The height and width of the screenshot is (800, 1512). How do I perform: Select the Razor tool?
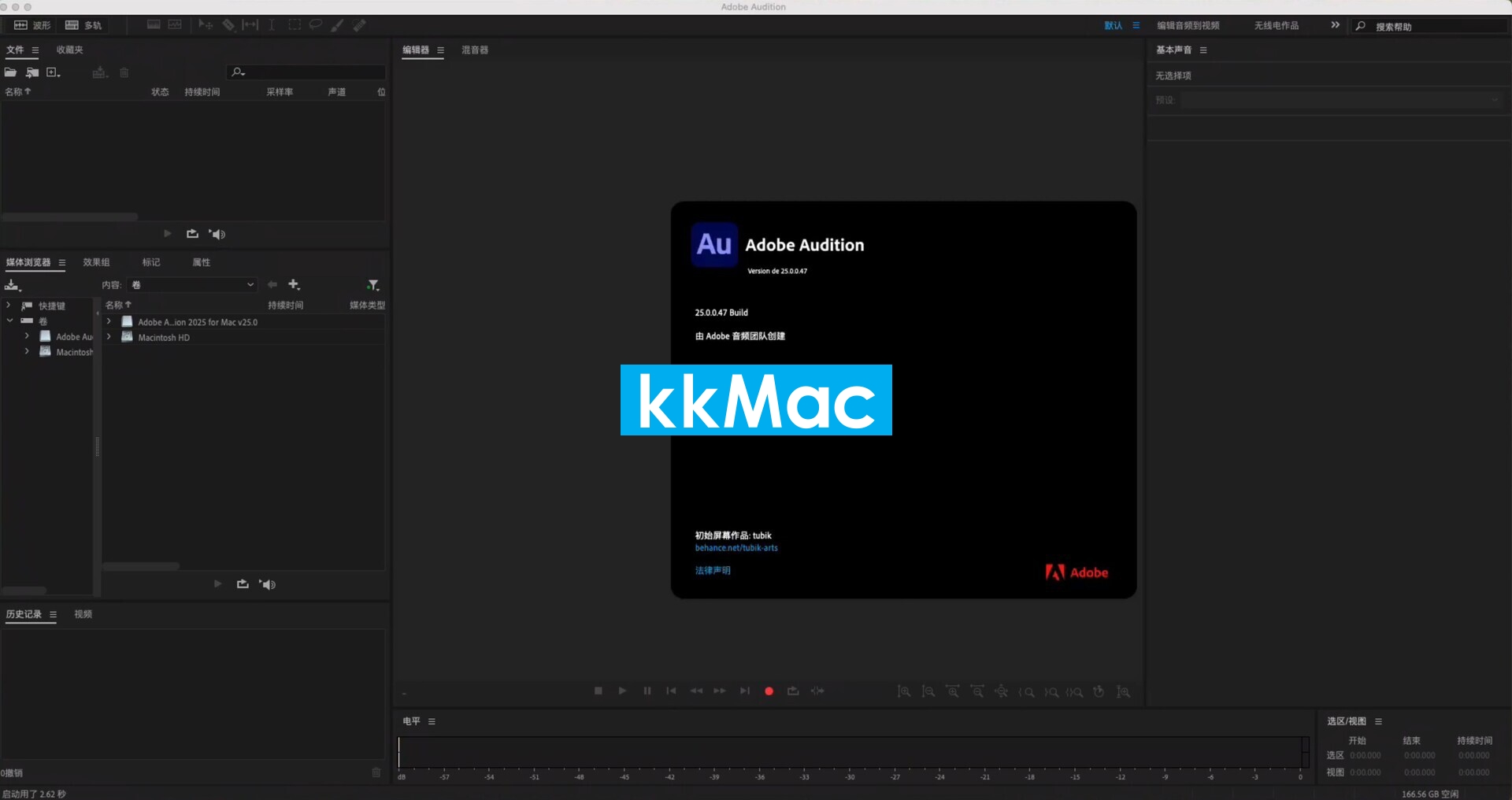(228, 25)
